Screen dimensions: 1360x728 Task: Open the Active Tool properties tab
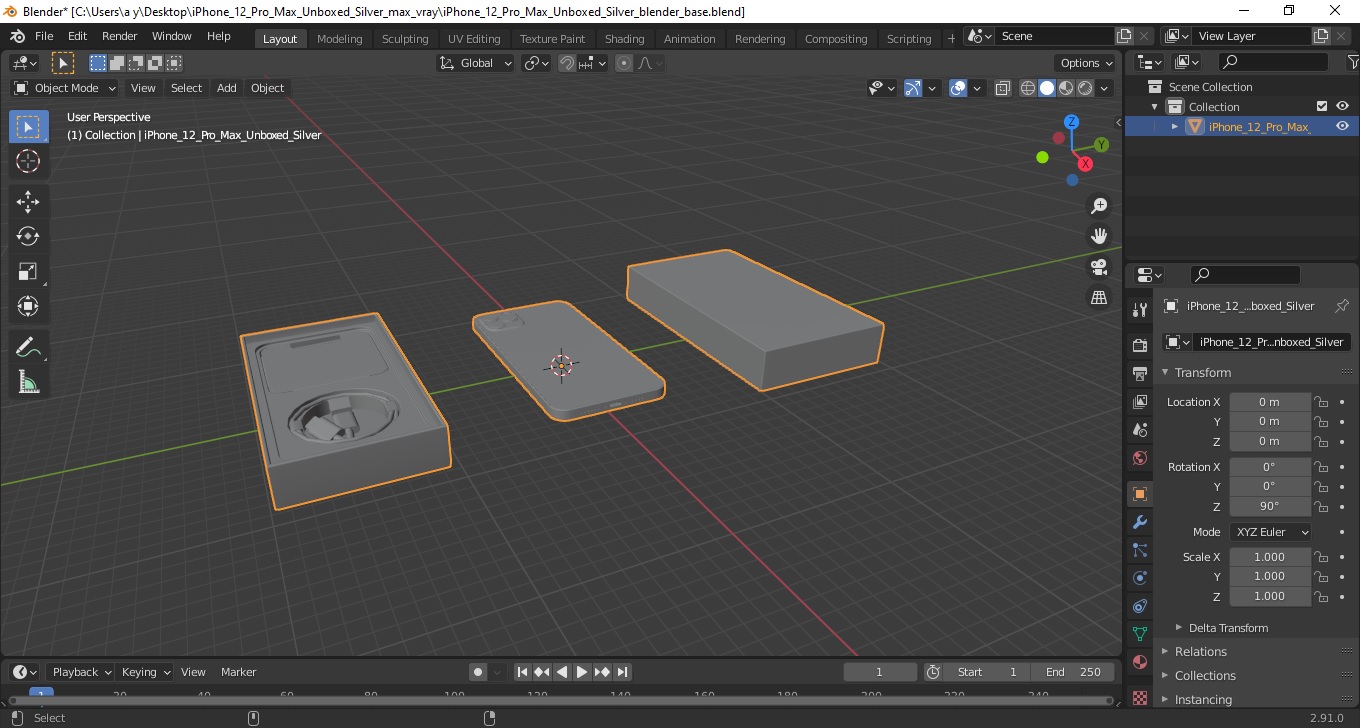(1139, 310)
